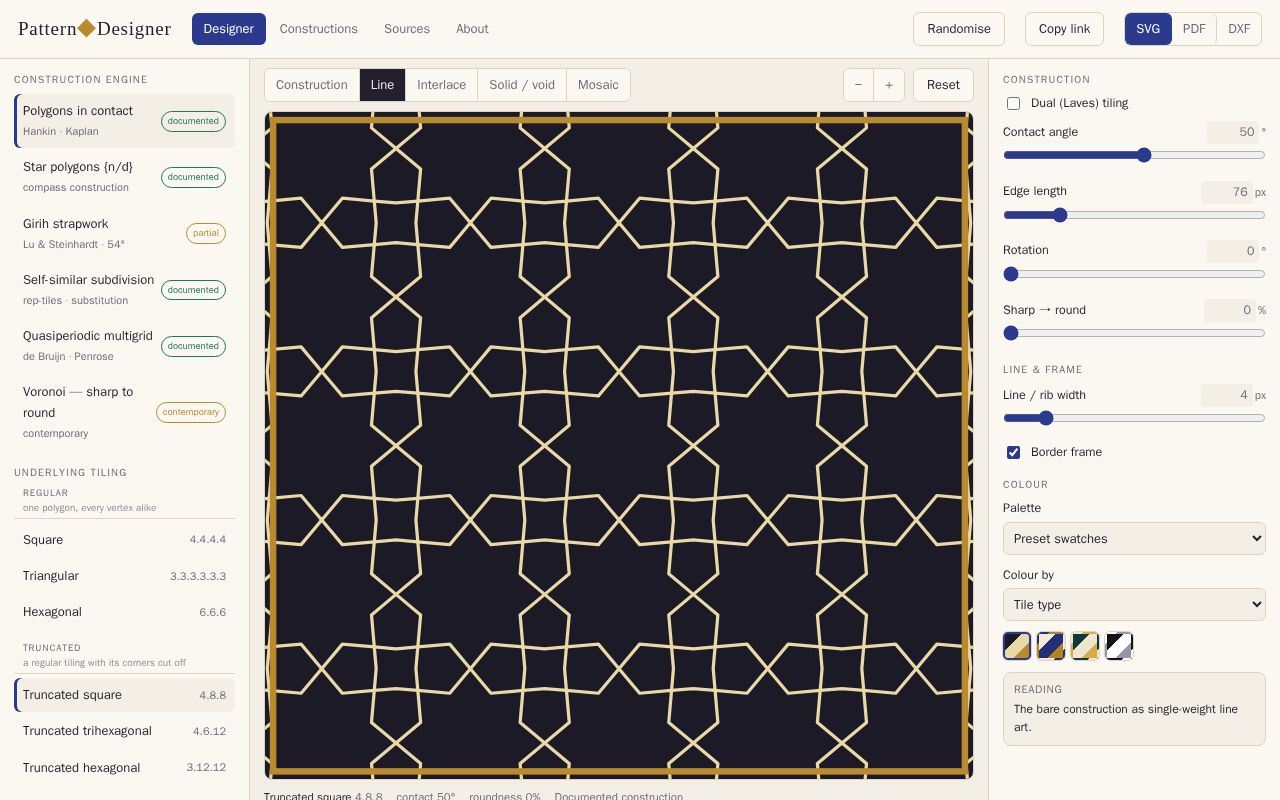Uncheck the Border frame checkbox

coord(1013,452)
